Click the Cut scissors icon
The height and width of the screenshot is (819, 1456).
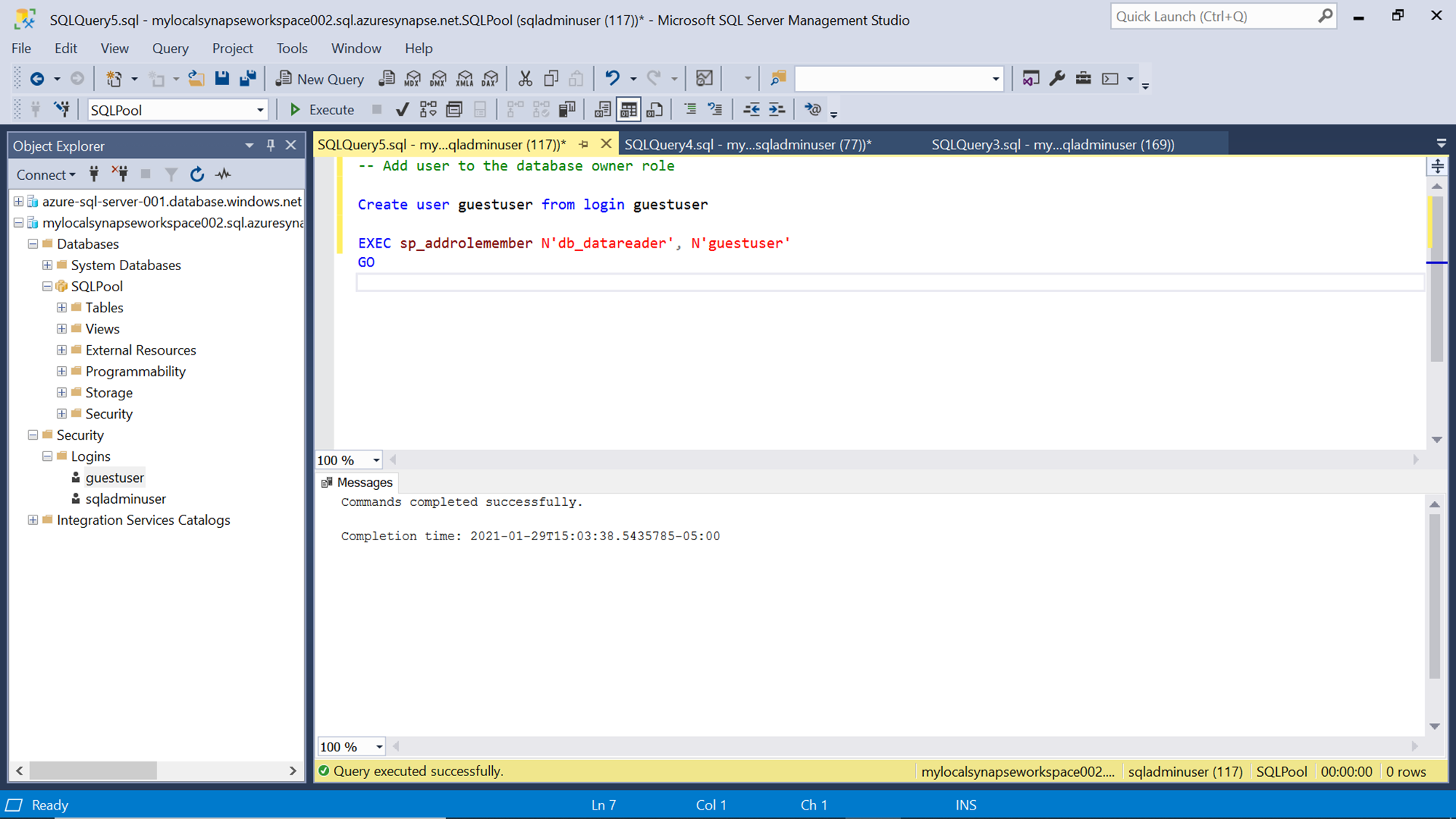(x=525, y=79)
